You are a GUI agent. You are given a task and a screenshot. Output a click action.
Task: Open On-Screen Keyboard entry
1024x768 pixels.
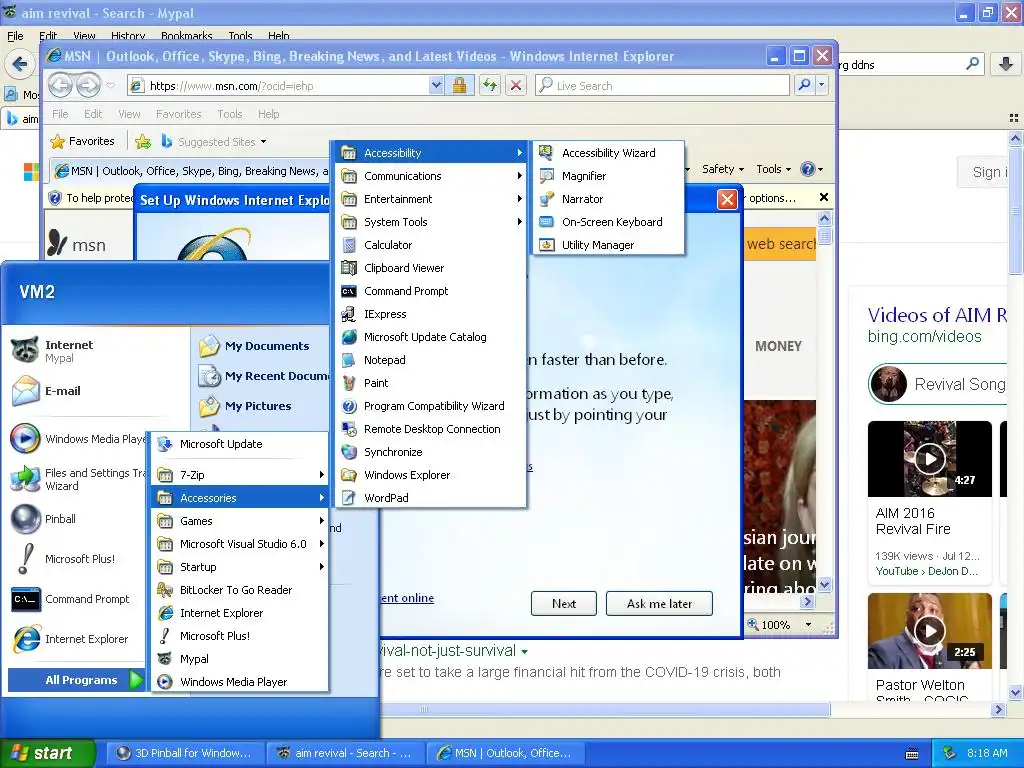point(608,222)
